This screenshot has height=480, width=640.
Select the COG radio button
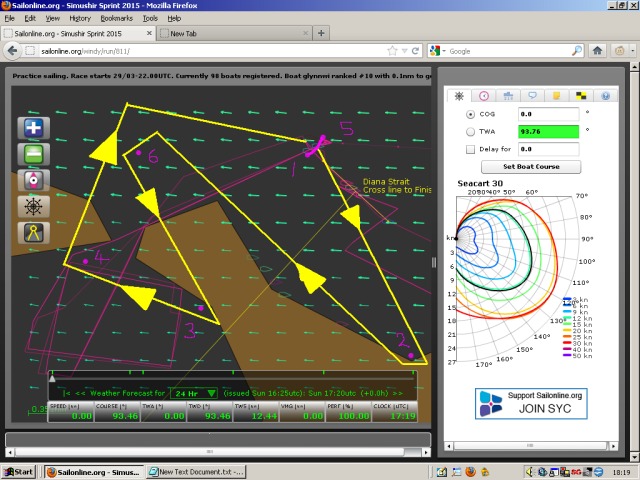pyautogui.click(x=470, y=115)
